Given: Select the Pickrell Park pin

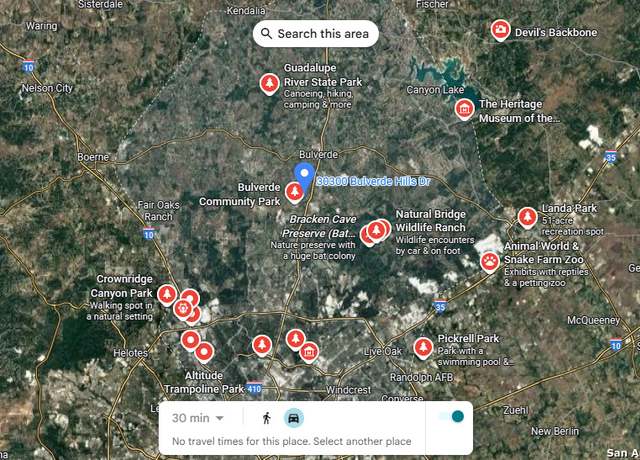Looking at the screenshot, I should 423,348.
